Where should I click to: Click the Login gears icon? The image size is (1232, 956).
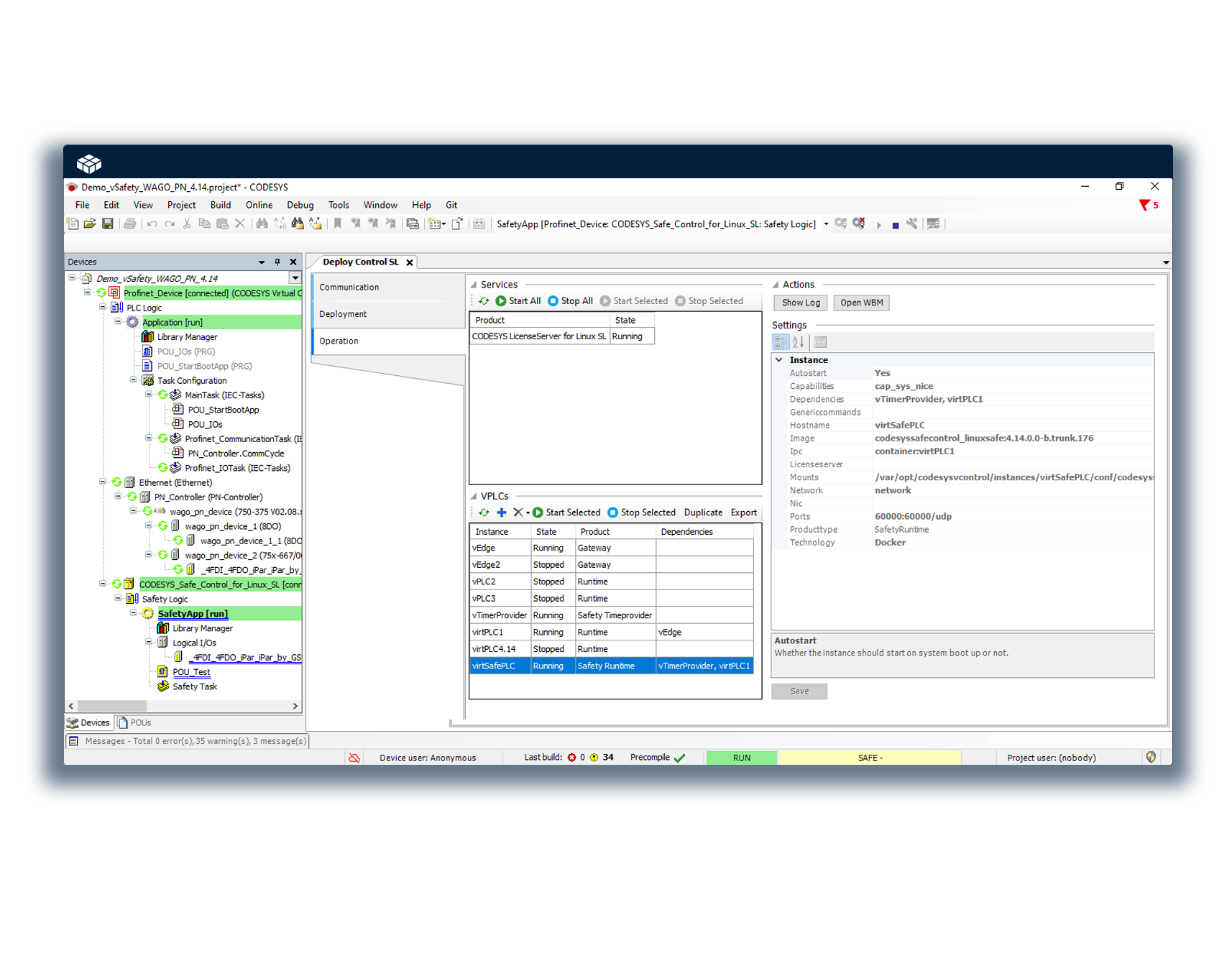841,224
